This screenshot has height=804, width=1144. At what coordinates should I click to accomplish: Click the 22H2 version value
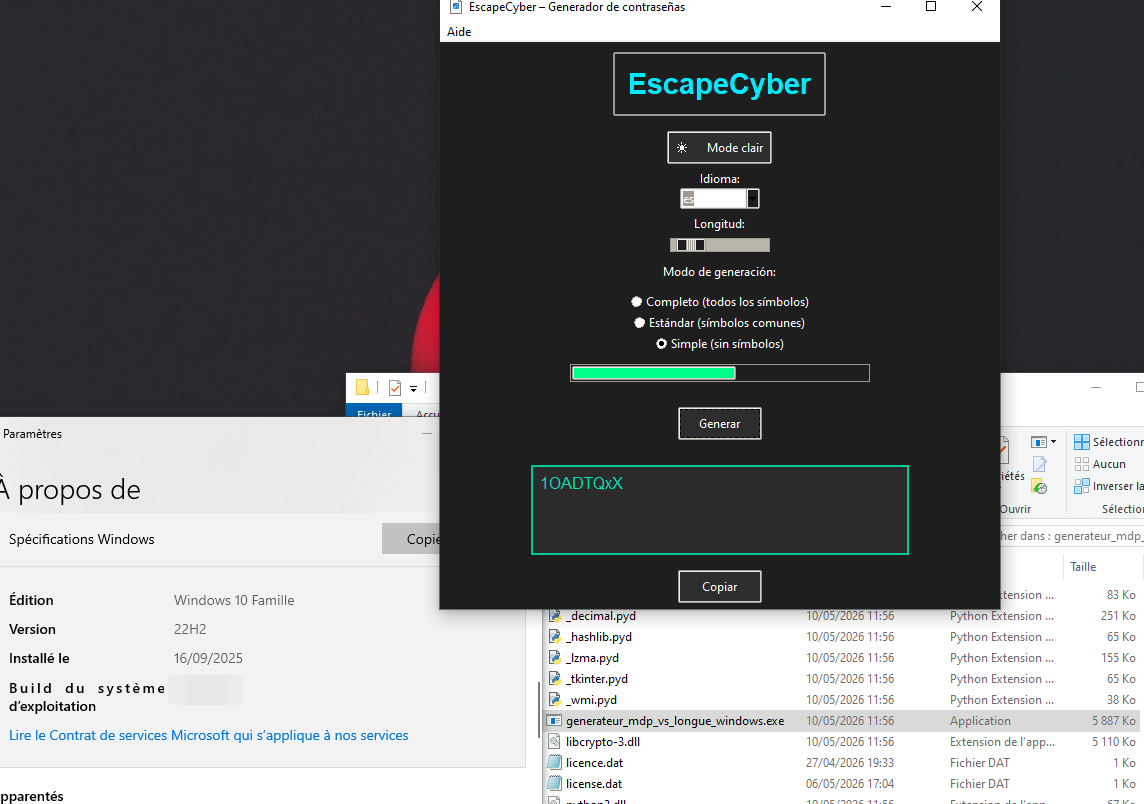click(190, 629)
